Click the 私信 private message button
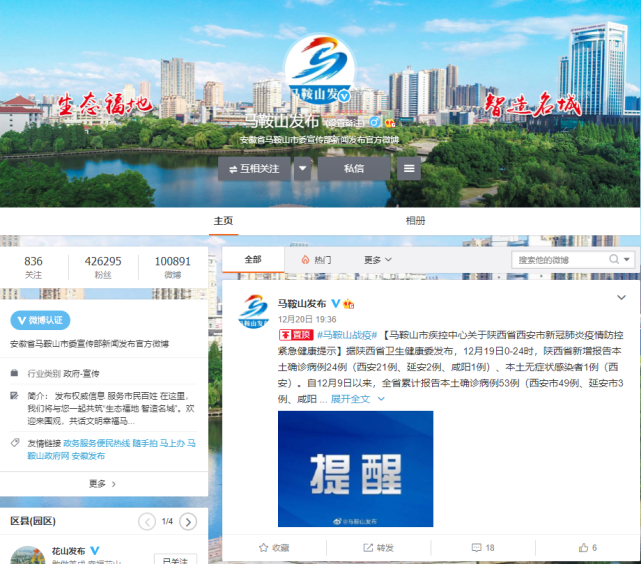 click(x=354, y=168)
